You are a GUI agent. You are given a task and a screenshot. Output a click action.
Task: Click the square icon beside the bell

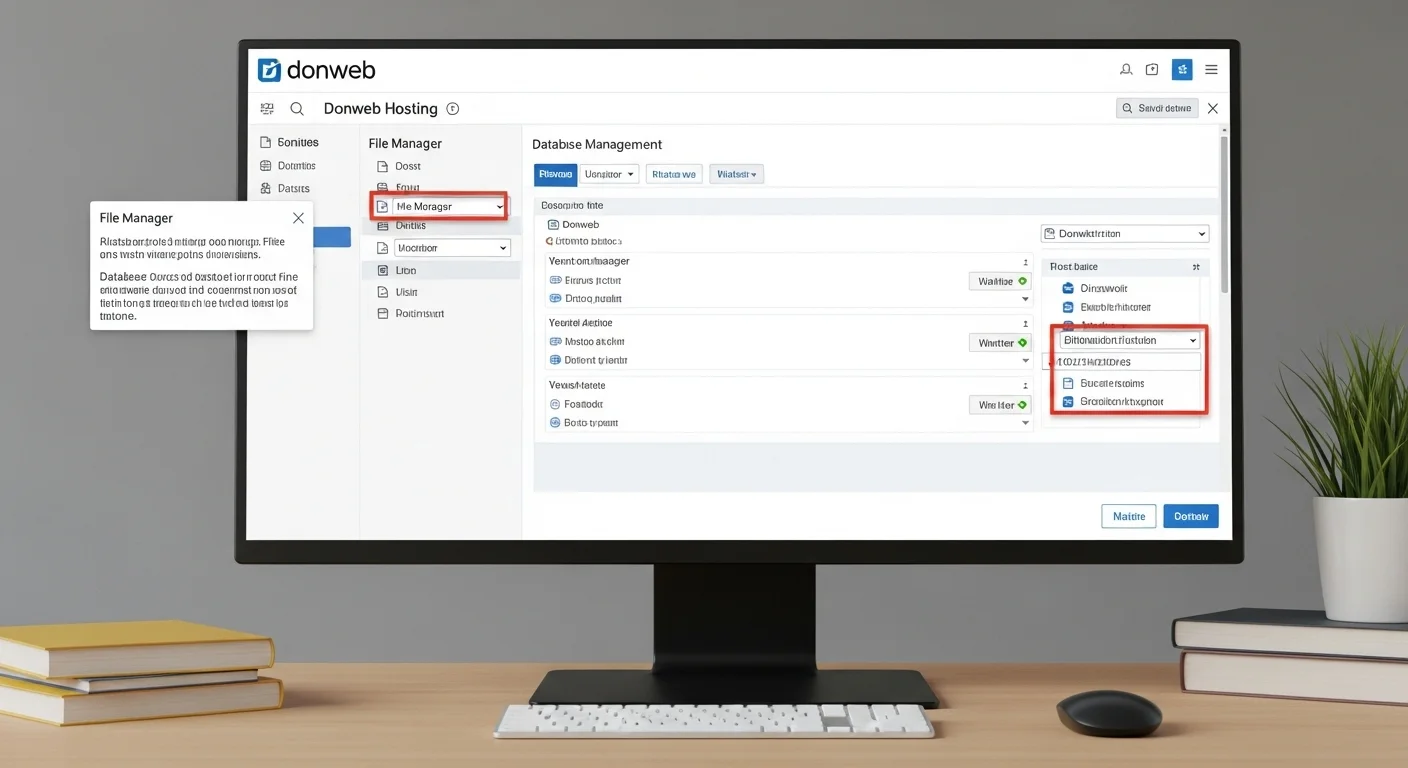tap(1152, 70)
